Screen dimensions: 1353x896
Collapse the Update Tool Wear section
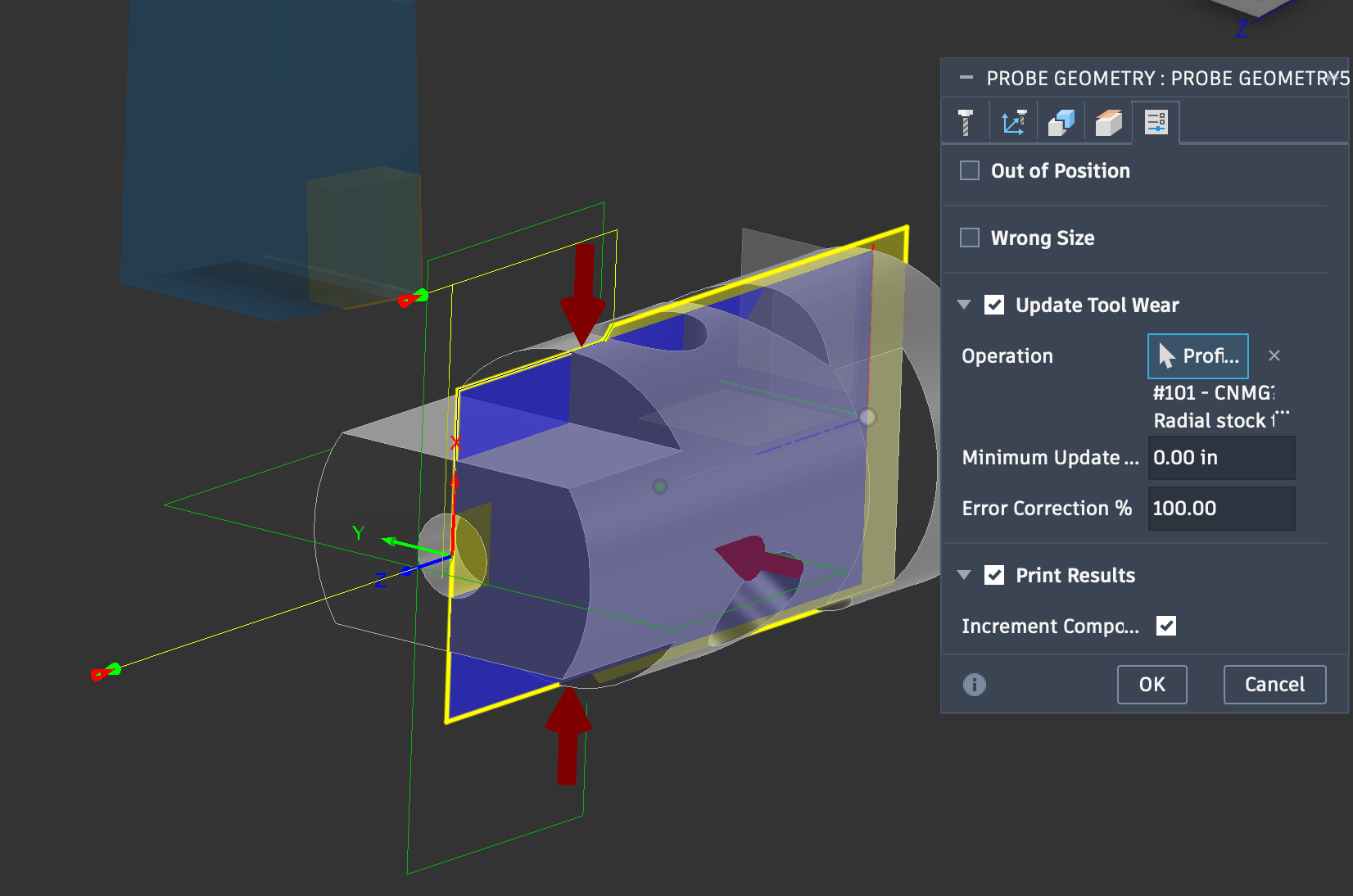point(964,305)
